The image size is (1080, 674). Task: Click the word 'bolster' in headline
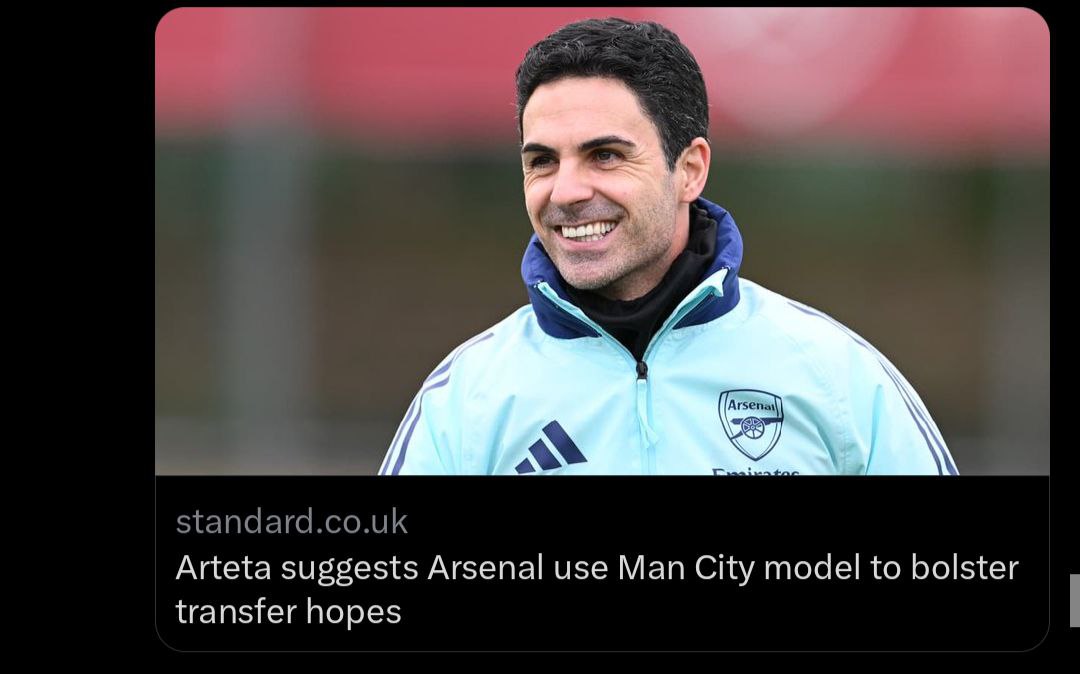pyautogui.click(x=964, y=568)
